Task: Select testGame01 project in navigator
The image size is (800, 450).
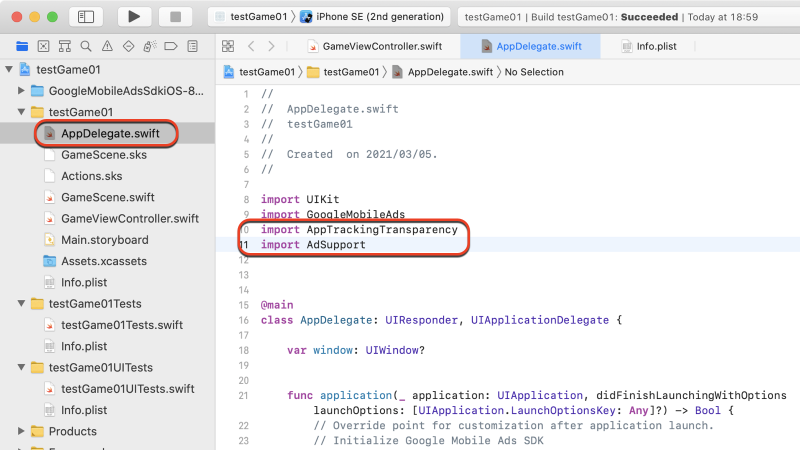Action: click(x=68, y=69)
